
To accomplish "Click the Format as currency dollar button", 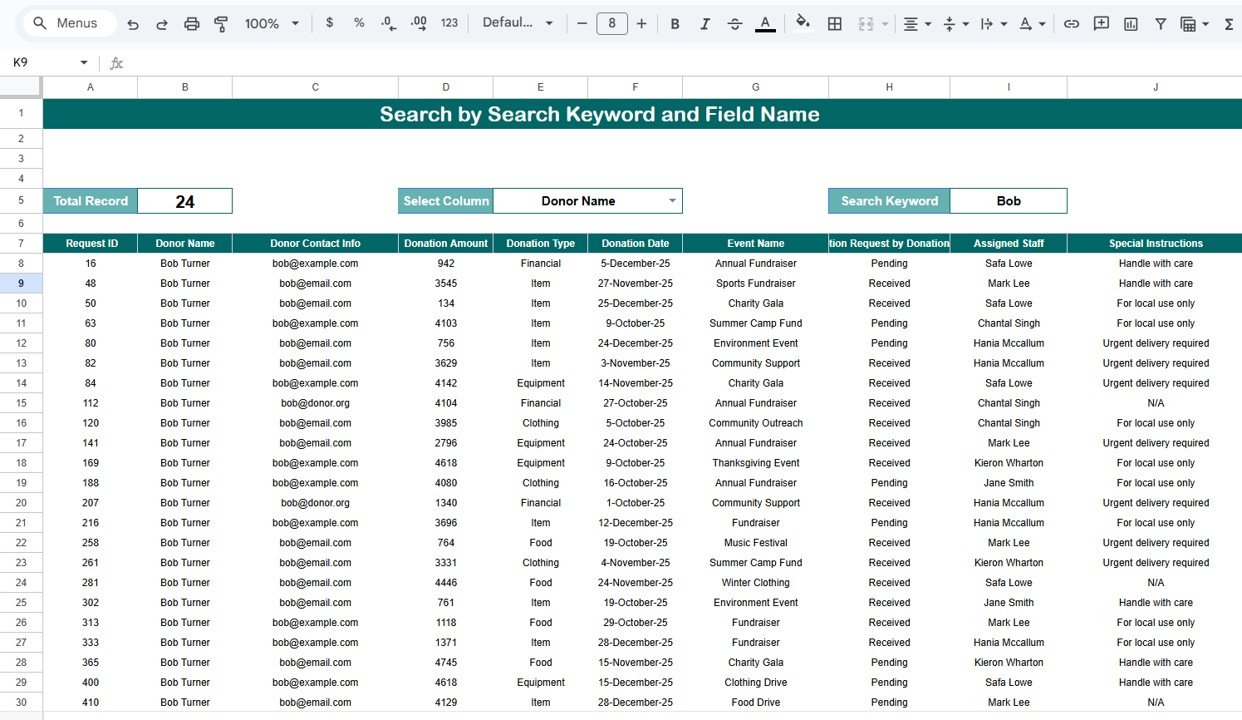I will point(330,23).
